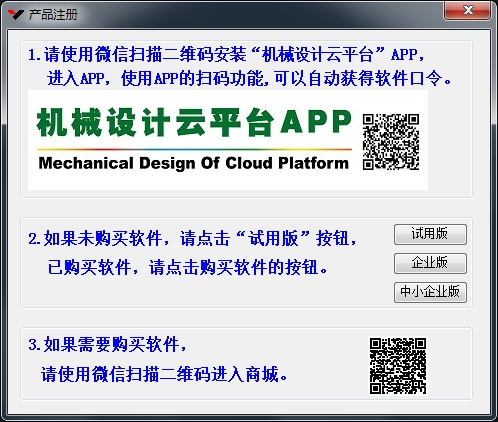Click the red-black app logo in title bar
Screen dimensions: 498x422
pos(16,14)
